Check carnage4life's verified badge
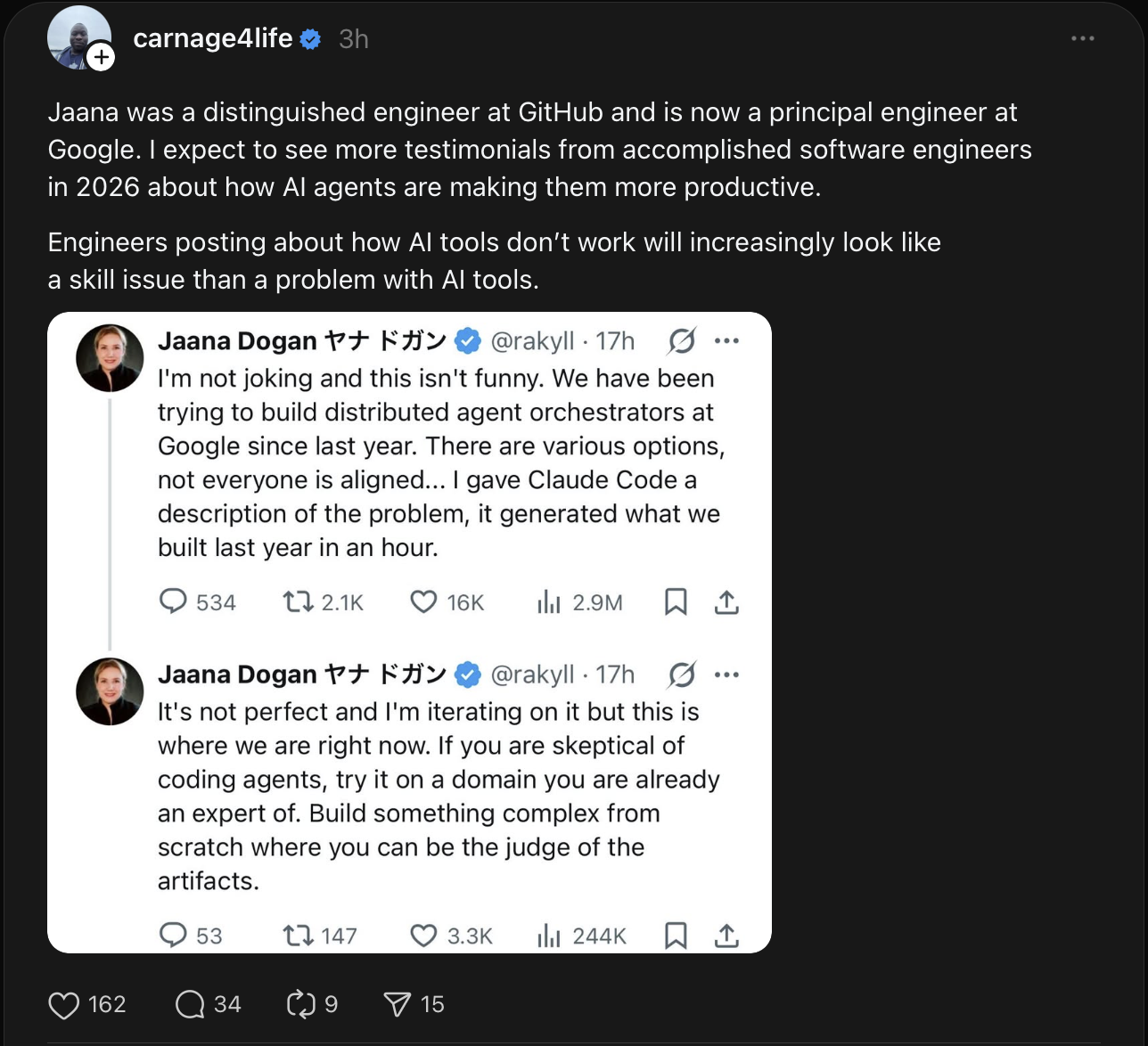The image size is (1148, 1046). click(x=309, y=38)
